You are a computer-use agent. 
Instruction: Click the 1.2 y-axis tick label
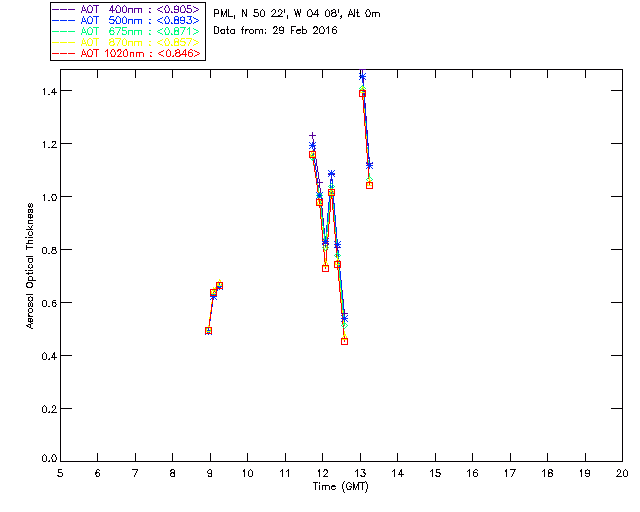click(x=49, y=145)
